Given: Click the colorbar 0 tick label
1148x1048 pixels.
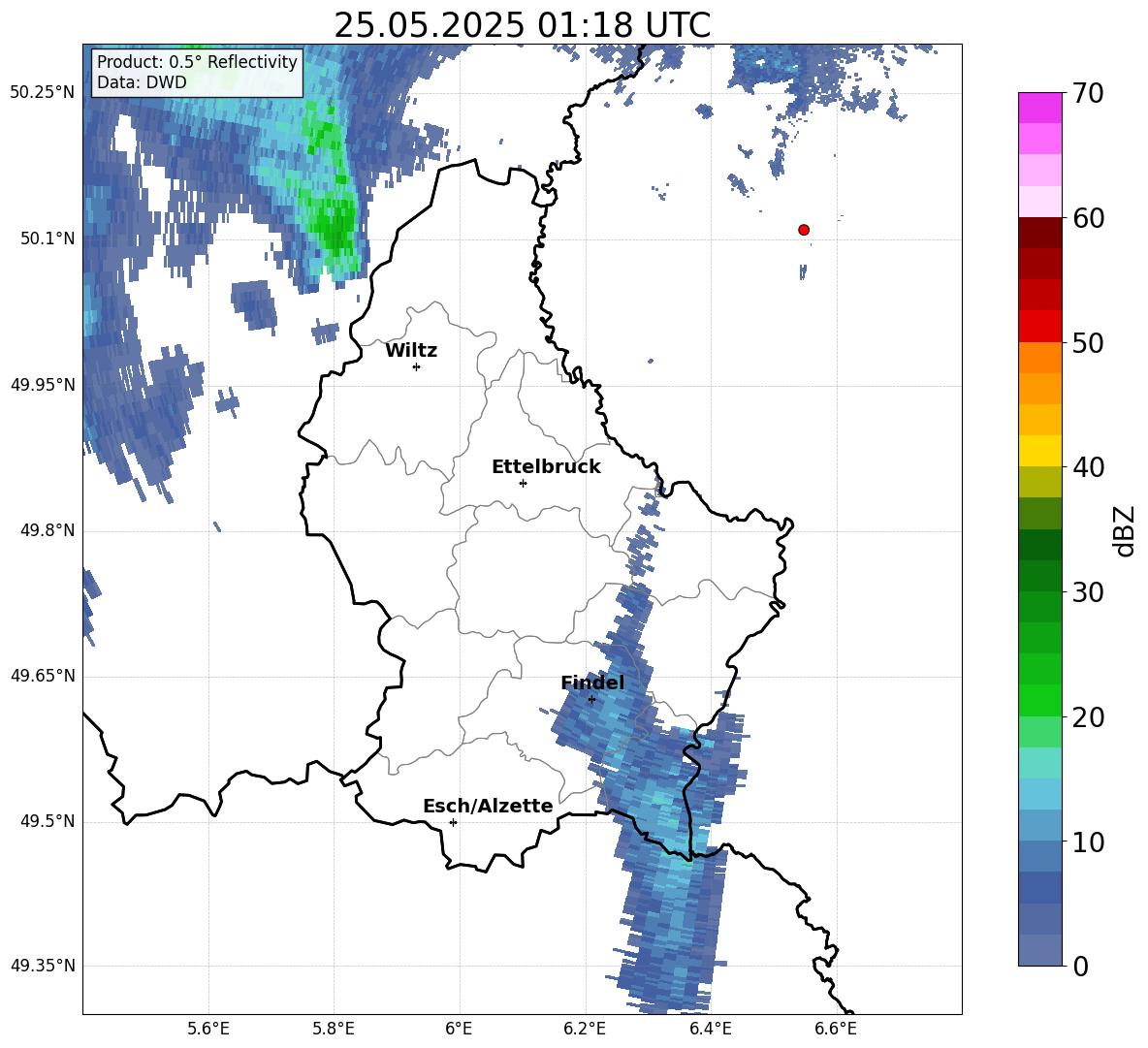Looking at the screenshot, I should 1080,967.
